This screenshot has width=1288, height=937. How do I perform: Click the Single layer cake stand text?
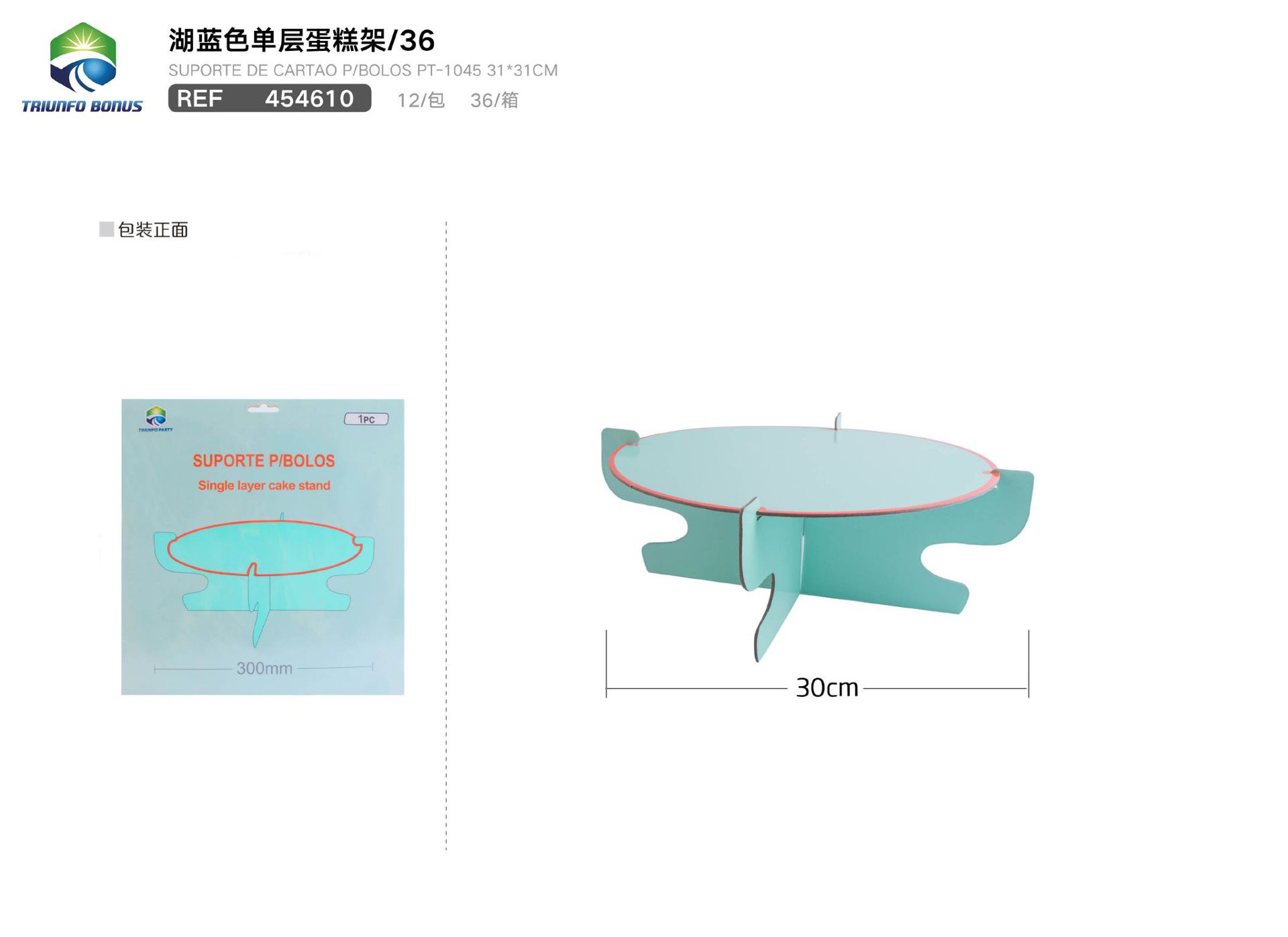pyautogui.click(x=264, y=486)
